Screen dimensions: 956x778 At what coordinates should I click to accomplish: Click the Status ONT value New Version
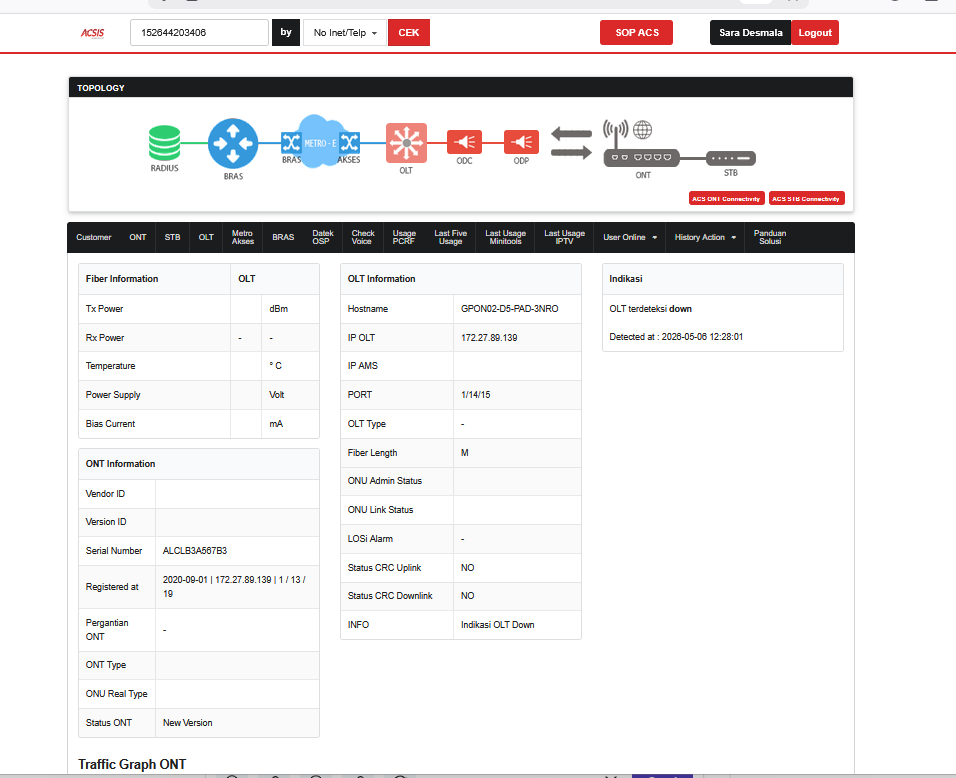[187, 723]
